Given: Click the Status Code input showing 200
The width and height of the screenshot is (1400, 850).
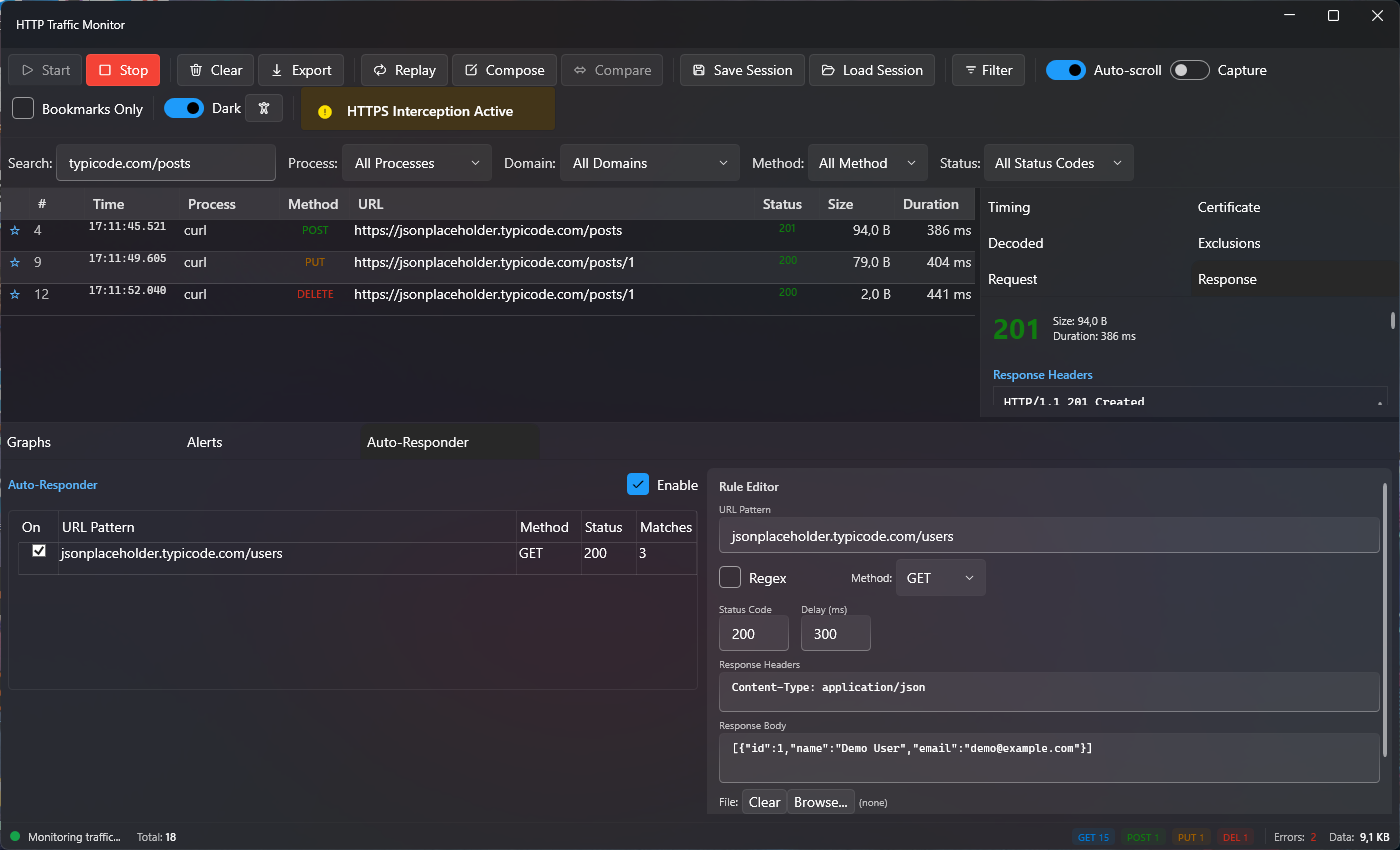Looking at the screenshot, I should click(x=754, y=634).
